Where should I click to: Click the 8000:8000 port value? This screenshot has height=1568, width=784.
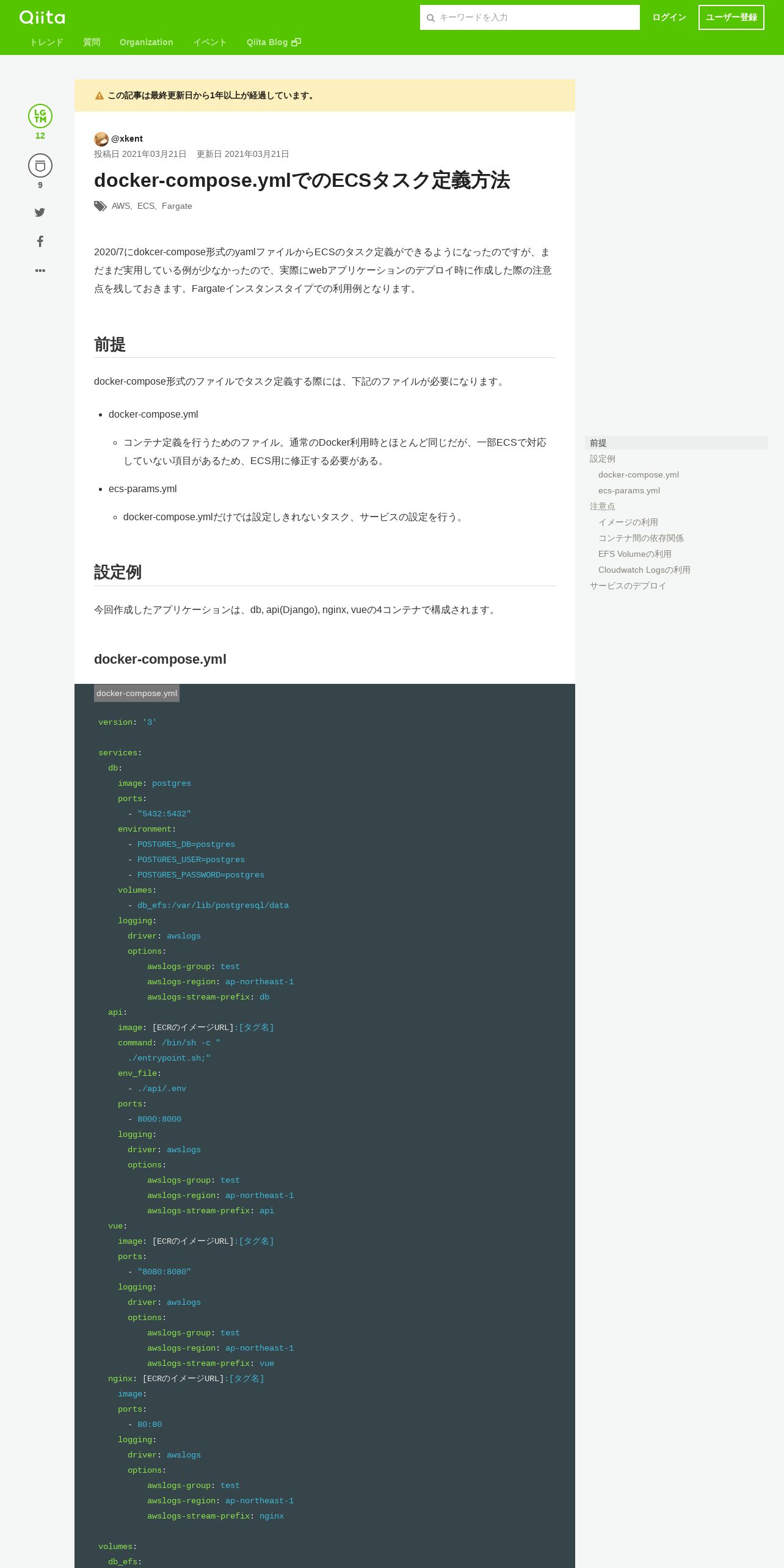tap(159, 1119)
